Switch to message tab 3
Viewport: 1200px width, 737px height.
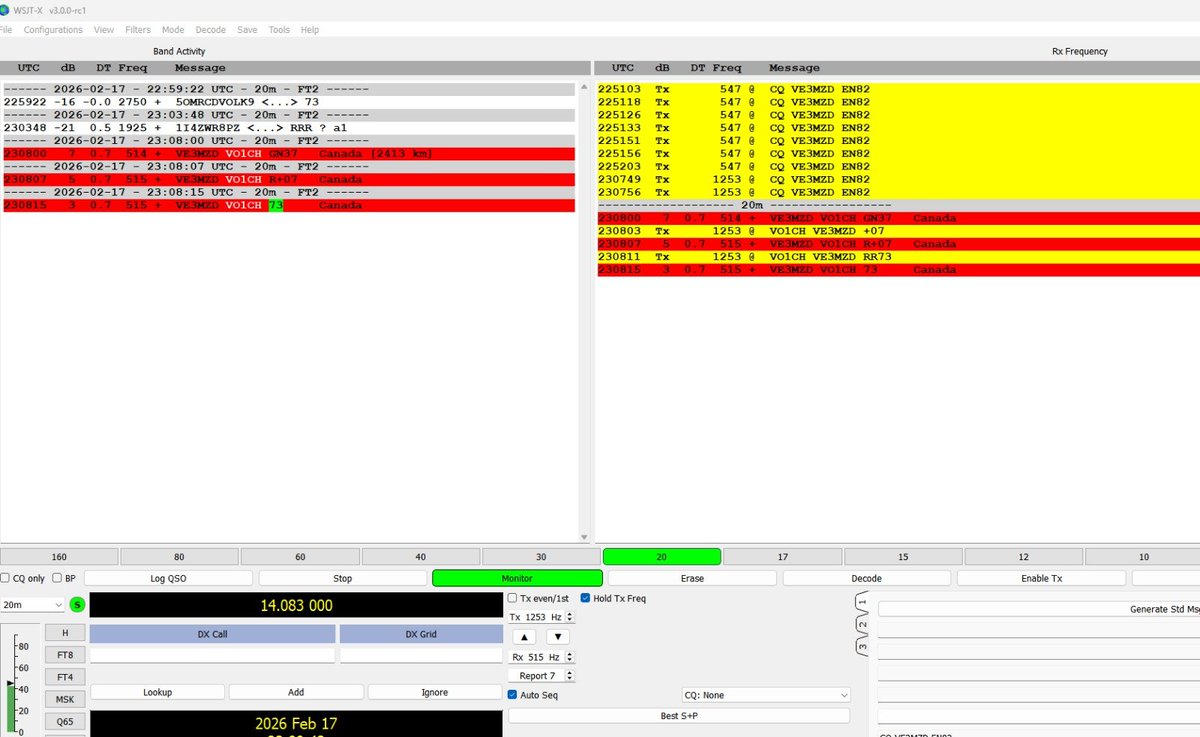[x=862, y=647]
